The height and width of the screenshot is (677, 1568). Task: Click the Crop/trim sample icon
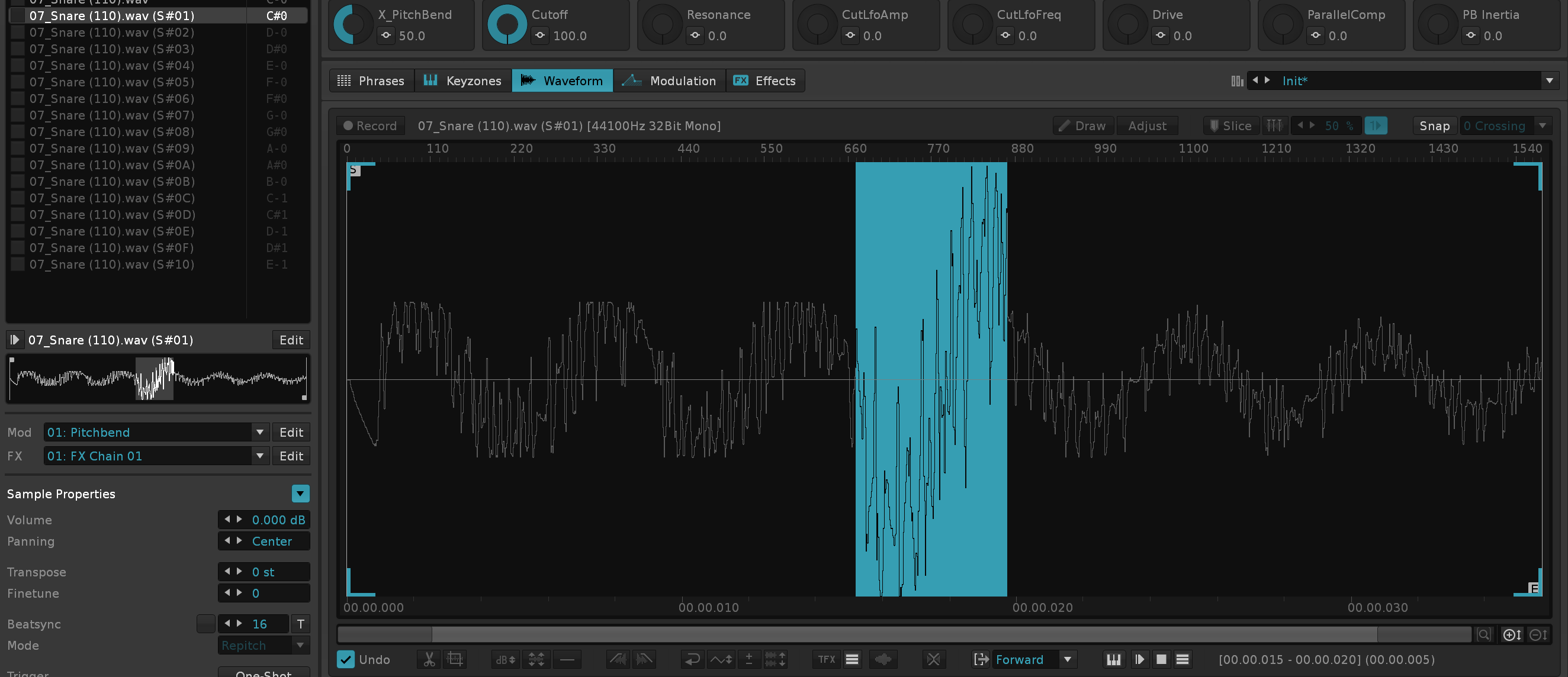pyautogui.click(x=455, y=659)
